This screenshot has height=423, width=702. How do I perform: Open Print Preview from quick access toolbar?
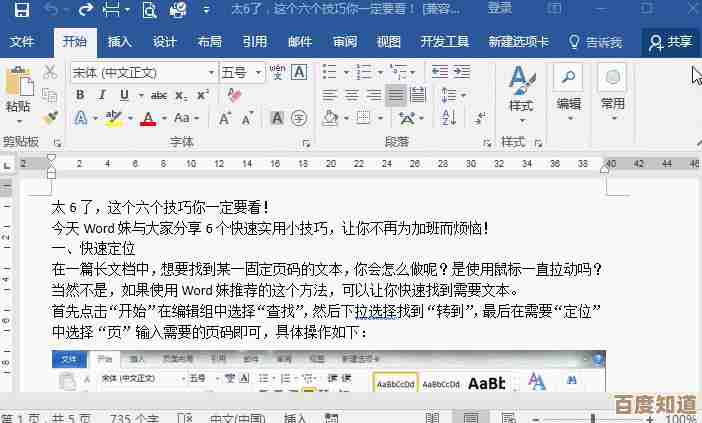[x=149, y=9]
